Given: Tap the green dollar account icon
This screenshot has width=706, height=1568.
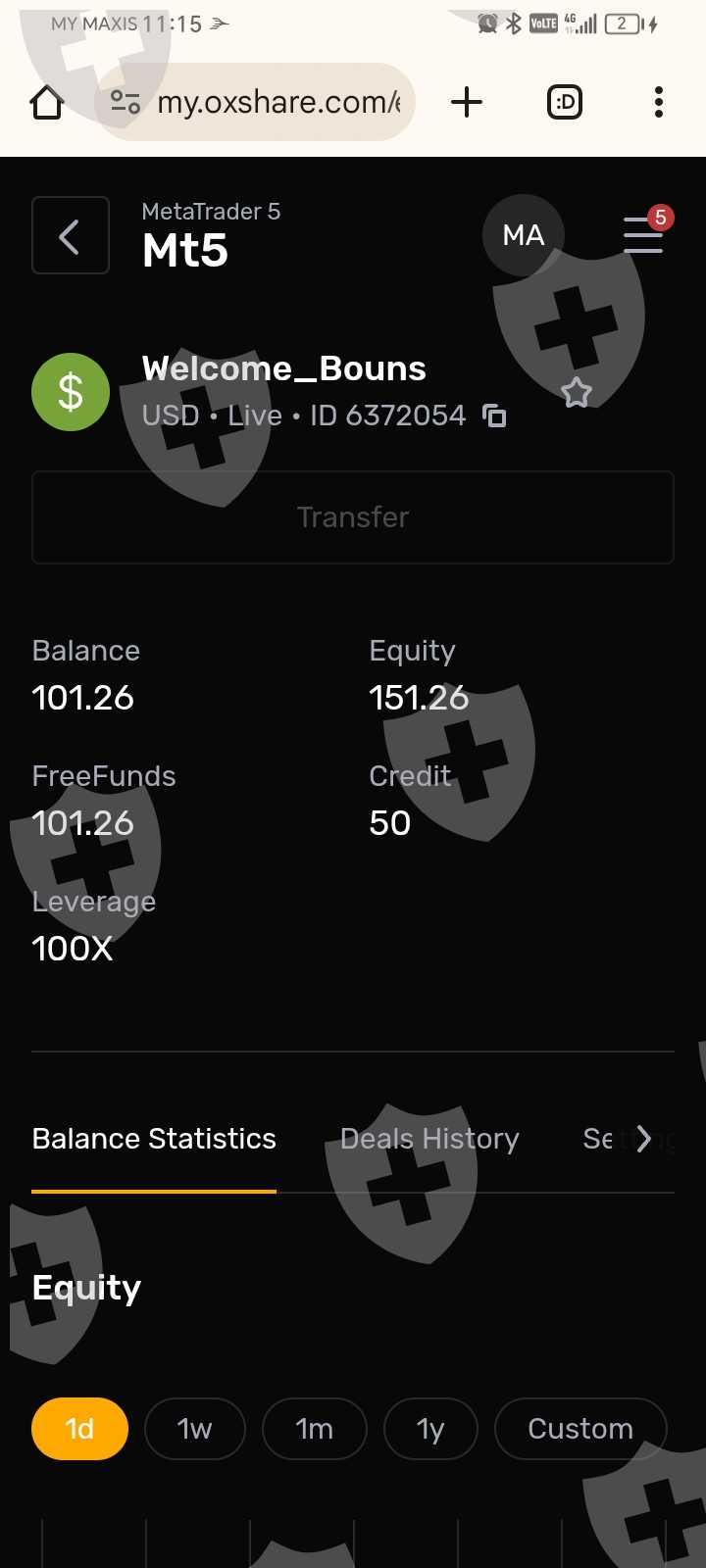Looking at the screenshot, I should [x=71, y=392].
